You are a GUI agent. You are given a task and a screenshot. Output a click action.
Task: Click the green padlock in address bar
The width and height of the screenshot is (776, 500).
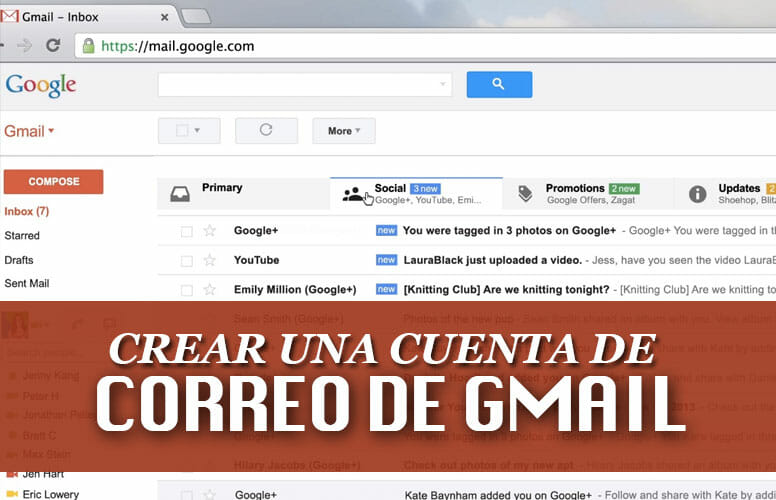[89, 46]
